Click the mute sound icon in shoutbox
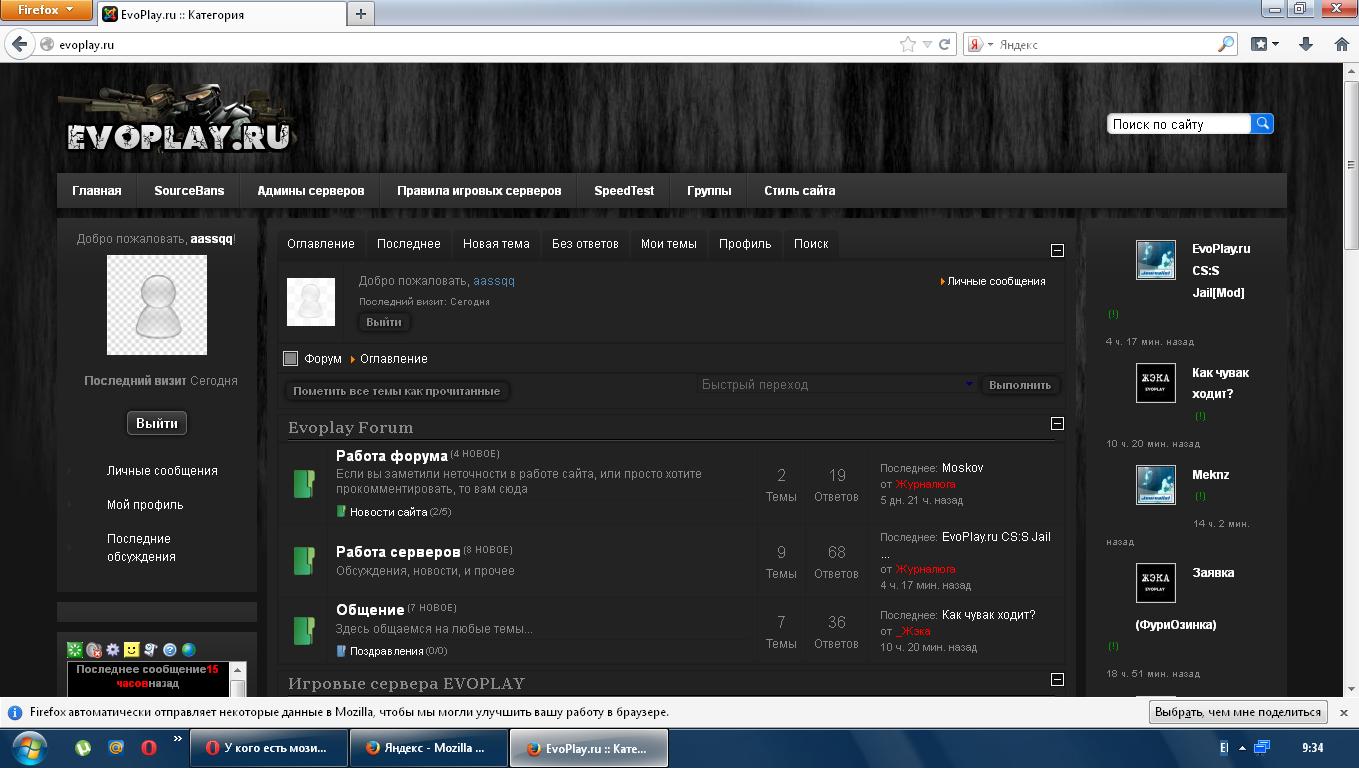The image size is (1359, 769). click(94, 650)
